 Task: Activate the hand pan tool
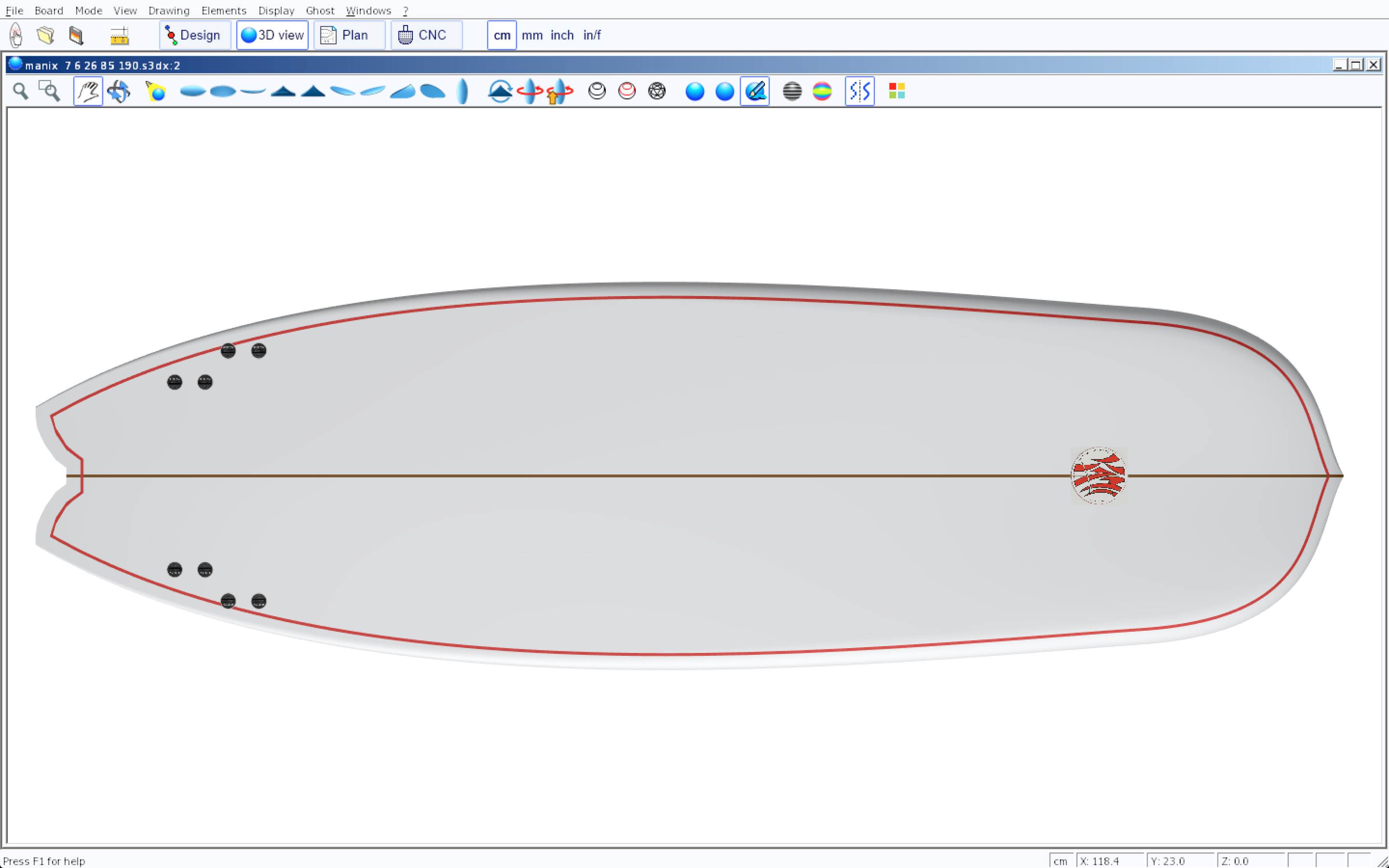[88, 91]
